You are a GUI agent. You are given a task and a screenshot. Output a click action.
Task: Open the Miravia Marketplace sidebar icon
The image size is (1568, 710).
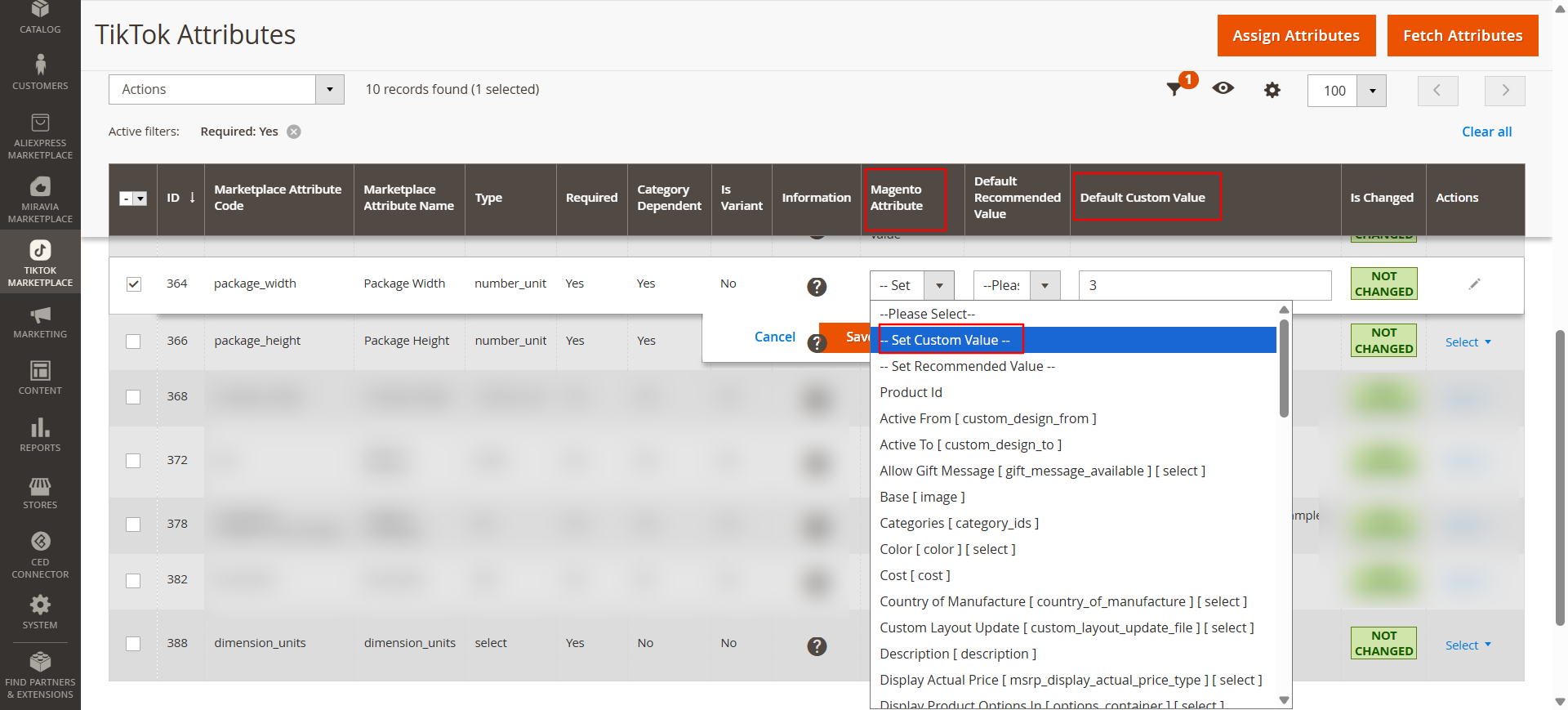pos(40,199)
